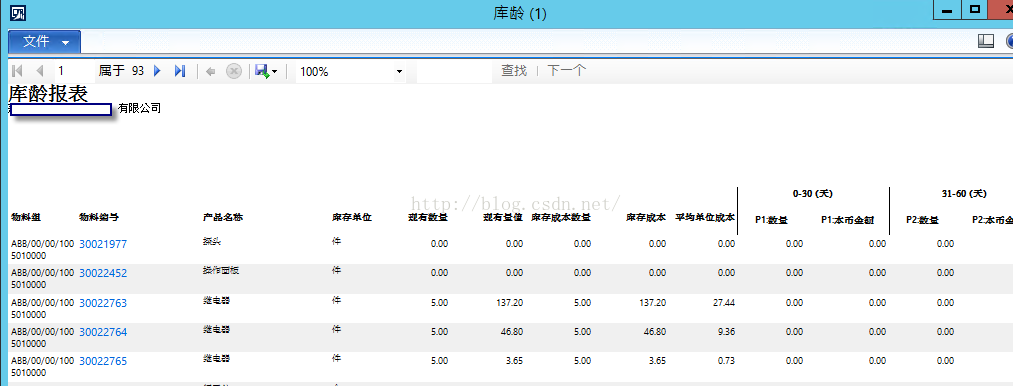Click the 31-60 (天) period header
The width and height of the screenshot is (1013, 386).
tap(965, 193)
